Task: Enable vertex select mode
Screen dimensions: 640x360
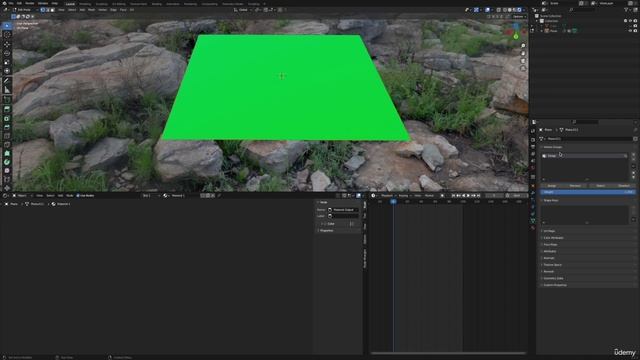Action: click(x=42, y=10)
